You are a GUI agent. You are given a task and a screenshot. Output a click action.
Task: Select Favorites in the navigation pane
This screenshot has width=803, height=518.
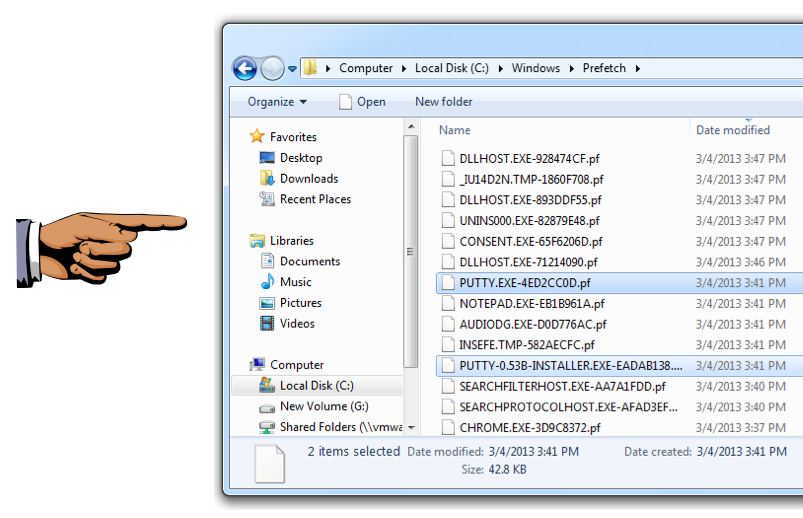(x=293, y=137)
